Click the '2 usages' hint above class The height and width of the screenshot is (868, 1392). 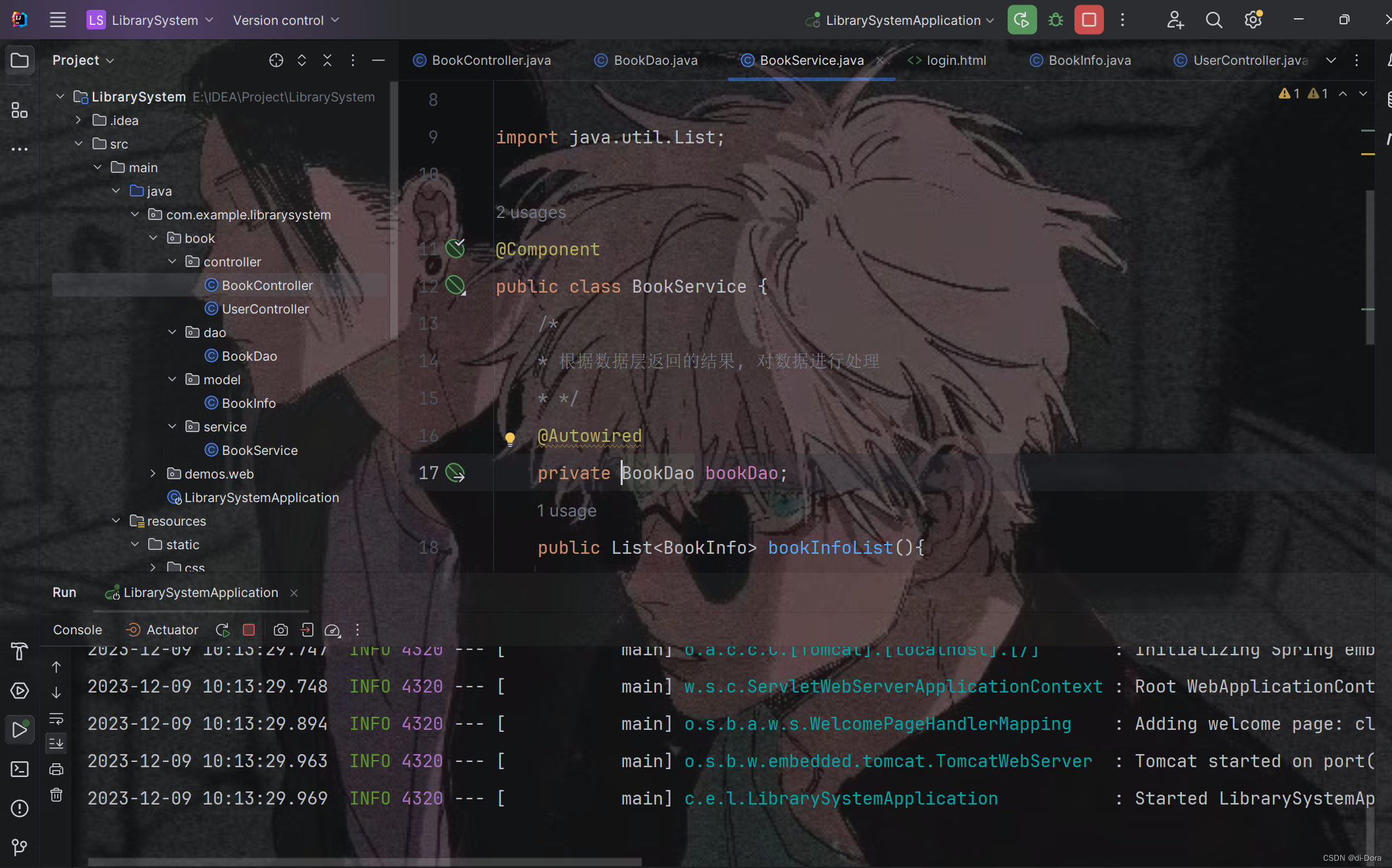(531, 212)
